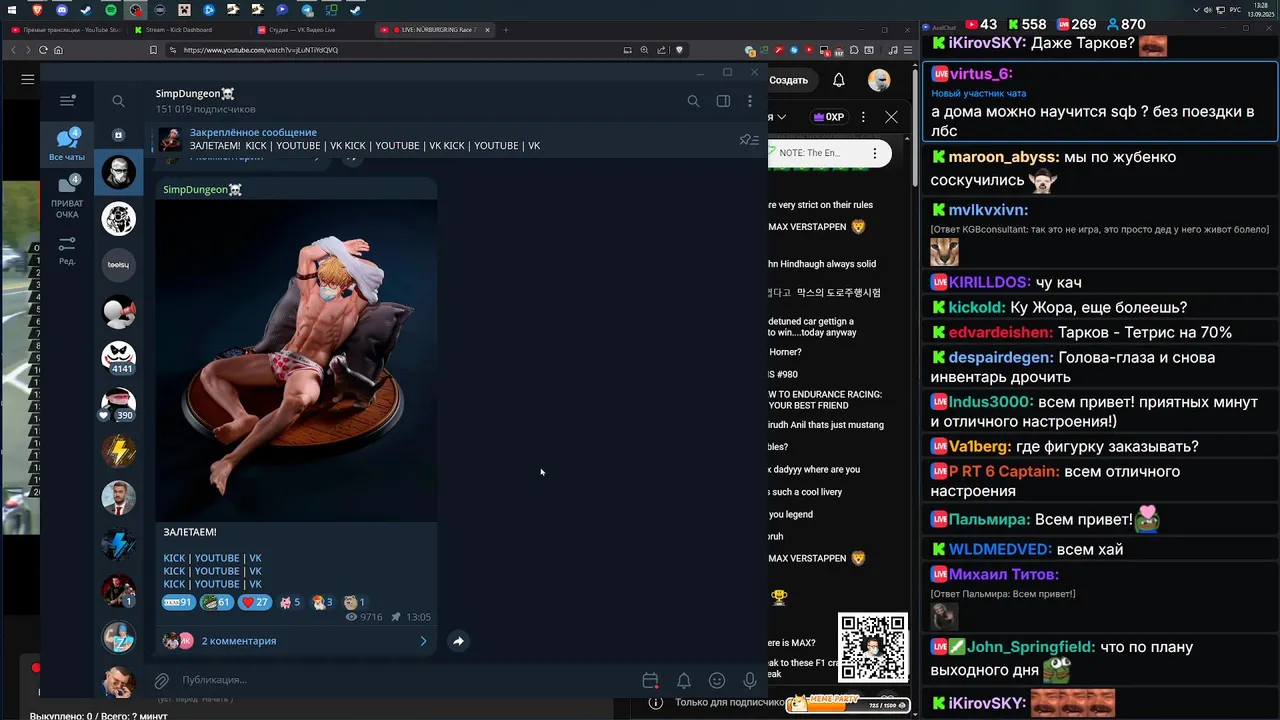Close the YouTube live chat panel
Viewport: 1280px width, 720px height.
tap(891, 117)
